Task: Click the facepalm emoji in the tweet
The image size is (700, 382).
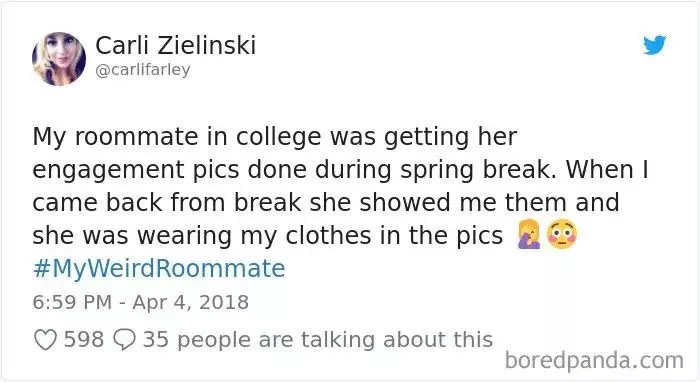Action: pyautogui.click(x=529, y=235)
